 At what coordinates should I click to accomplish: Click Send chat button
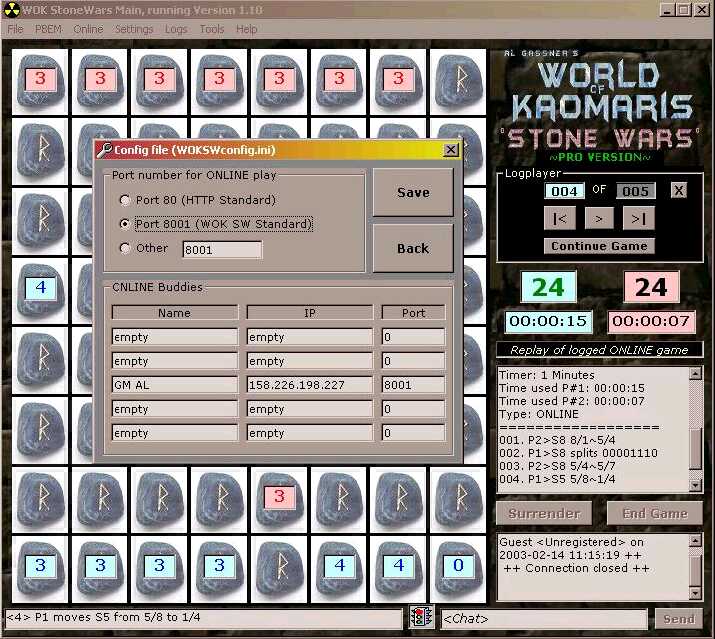[679, 619]
